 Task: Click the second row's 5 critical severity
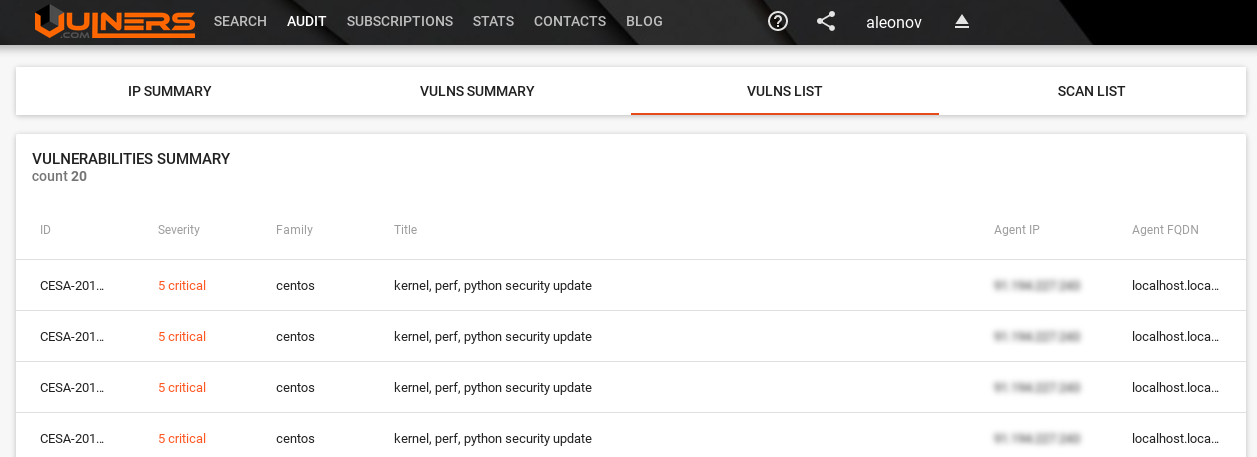tap(182, 337)
